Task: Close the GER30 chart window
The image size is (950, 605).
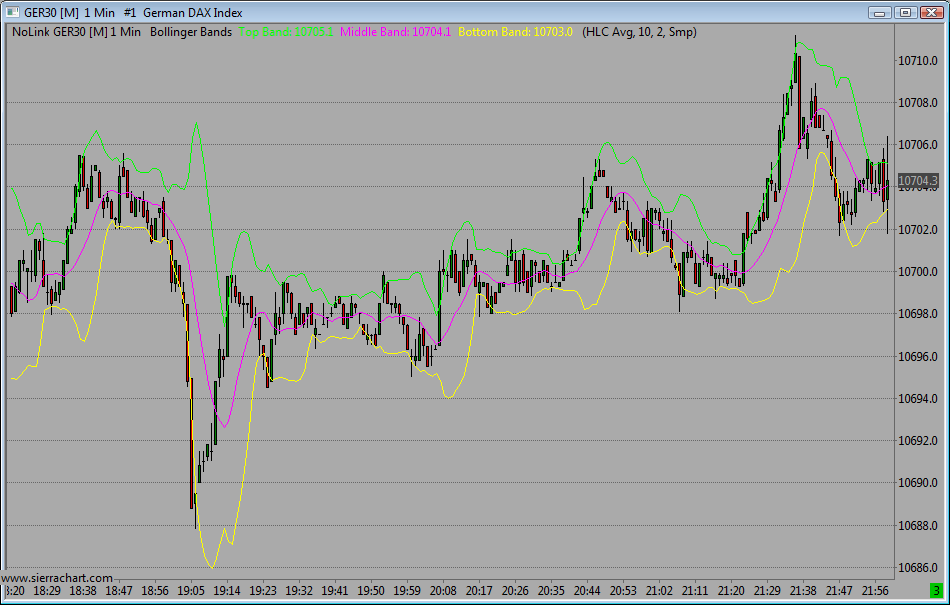Action: [x=931, y=12]
